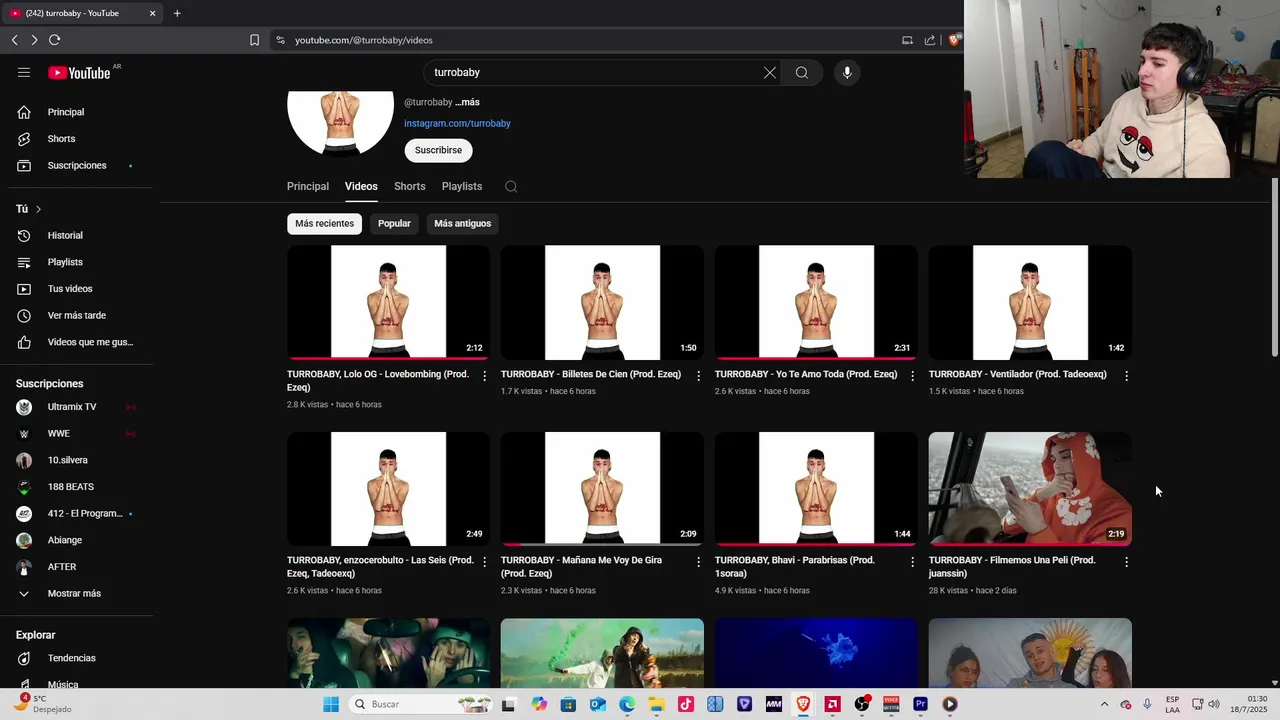Click the page vertical scrollbar
Viewport: 1280px width, 720px height.
[1275, 268]
